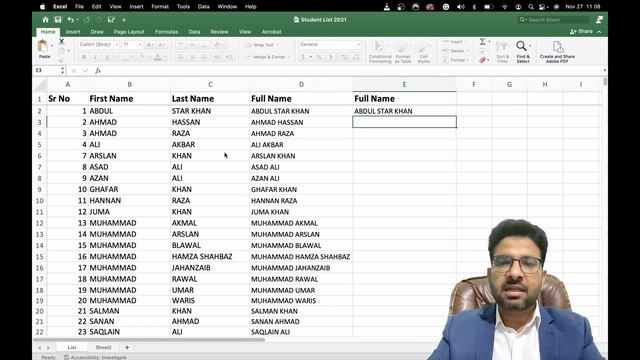
Task: Click the font color icon with red underline
Action: click(x=158, y=57)
